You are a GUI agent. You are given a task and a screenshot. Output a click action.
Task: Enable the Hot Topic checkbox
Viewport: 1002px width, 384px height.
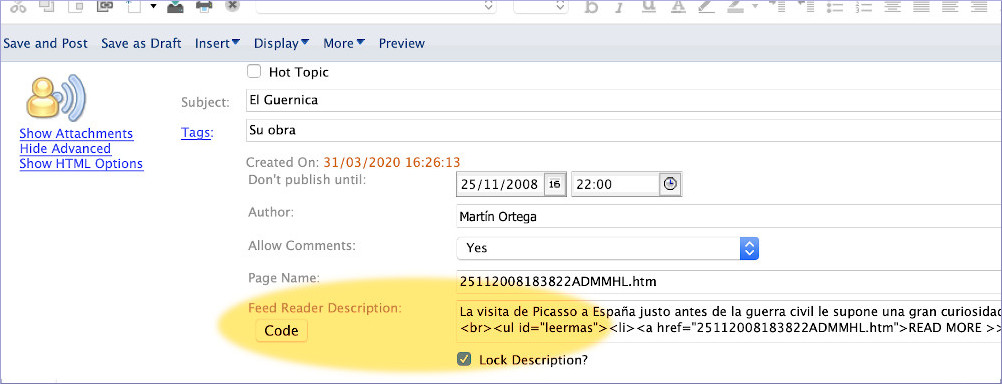254,72
